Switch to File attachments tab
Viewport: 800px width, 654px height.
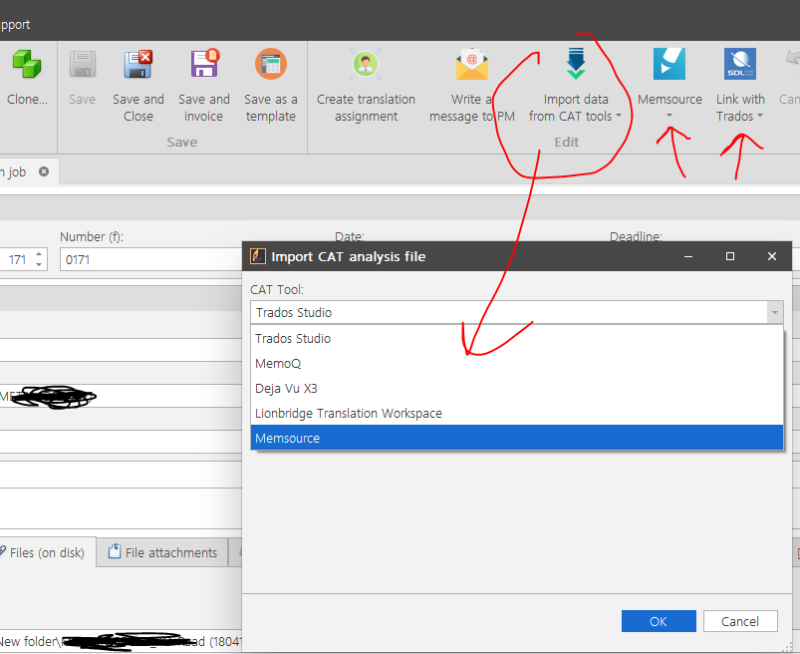[162, 552]
